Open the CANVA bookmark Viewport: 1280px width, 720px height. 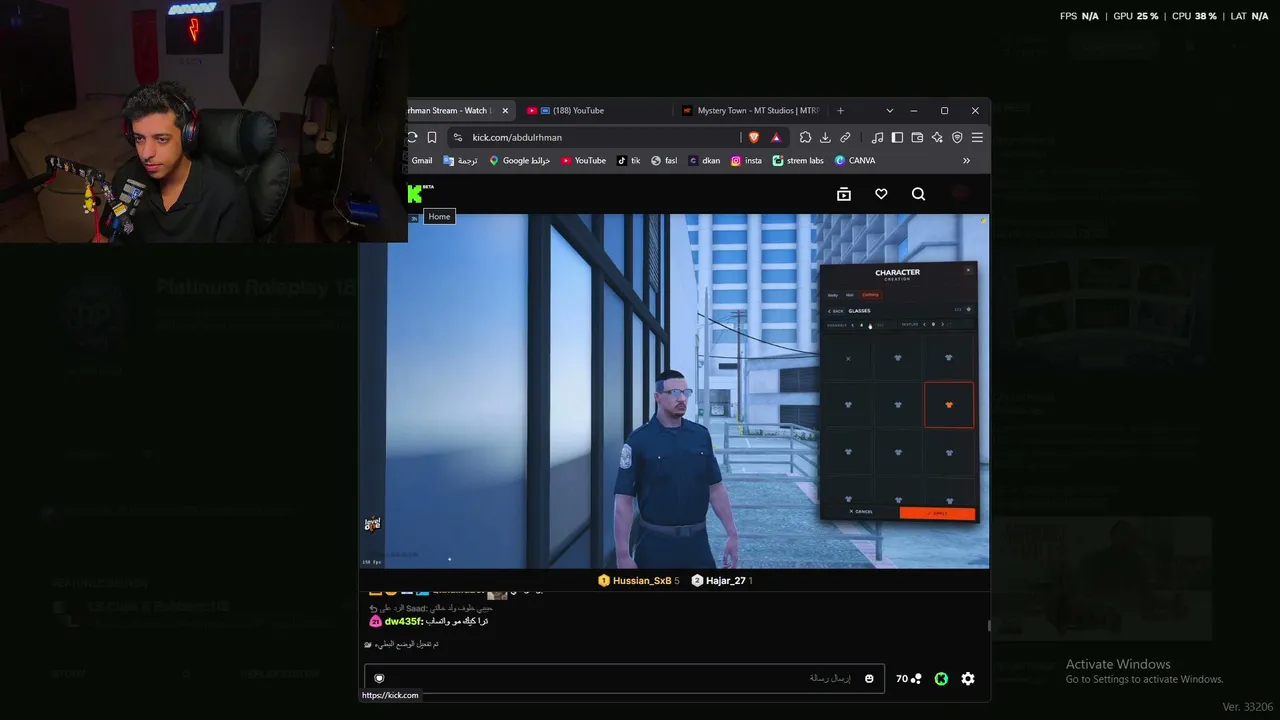point(855,160)
